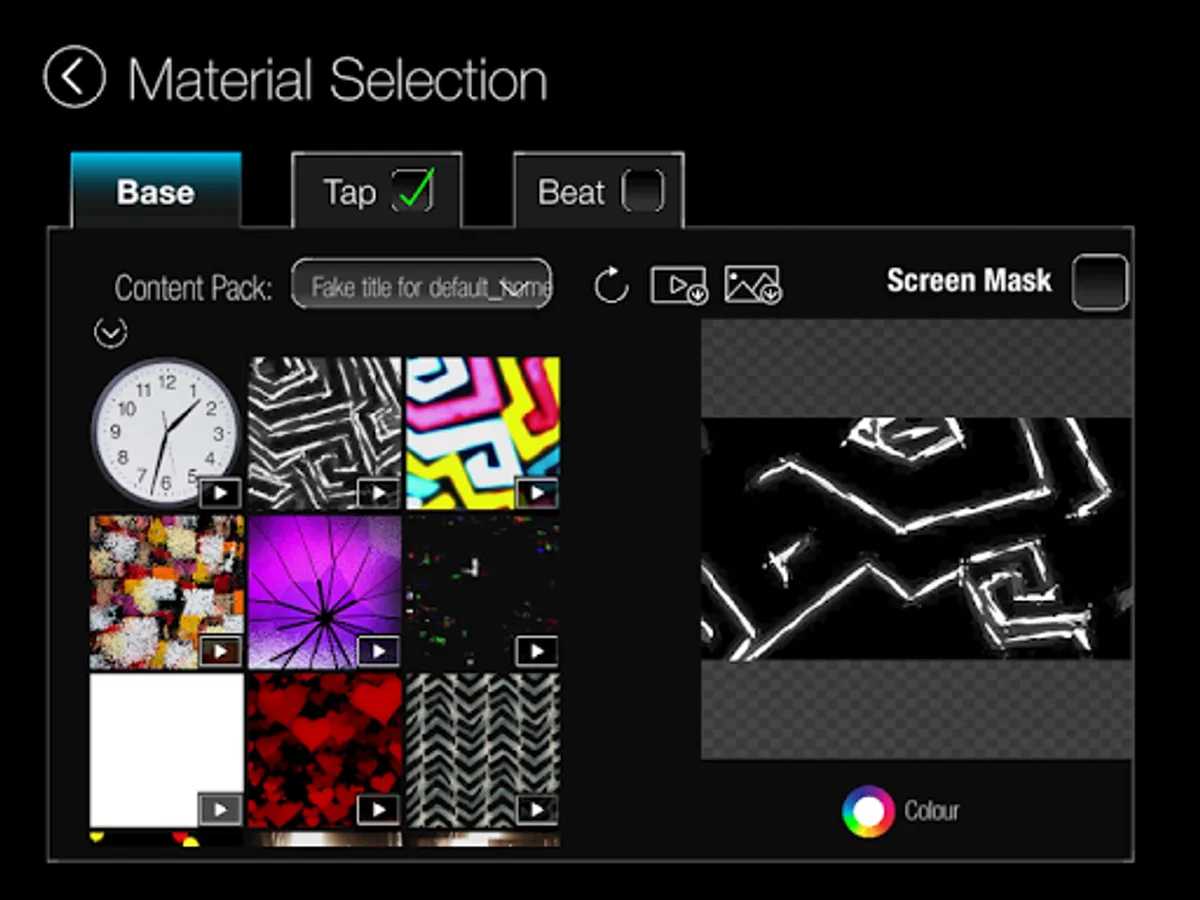Select the purple radial lines thumbnail
1200x900 pixels.
coord(325,592)
